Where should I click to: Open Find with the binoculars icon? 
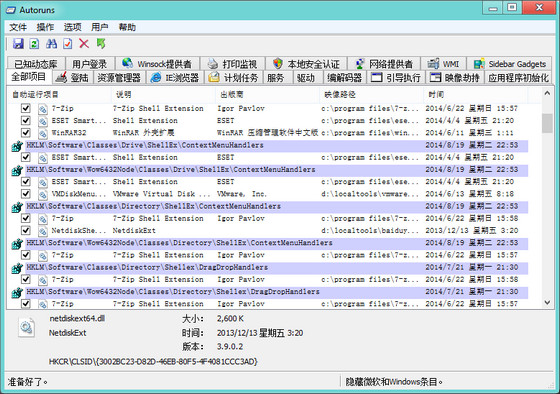click(51, 44)
